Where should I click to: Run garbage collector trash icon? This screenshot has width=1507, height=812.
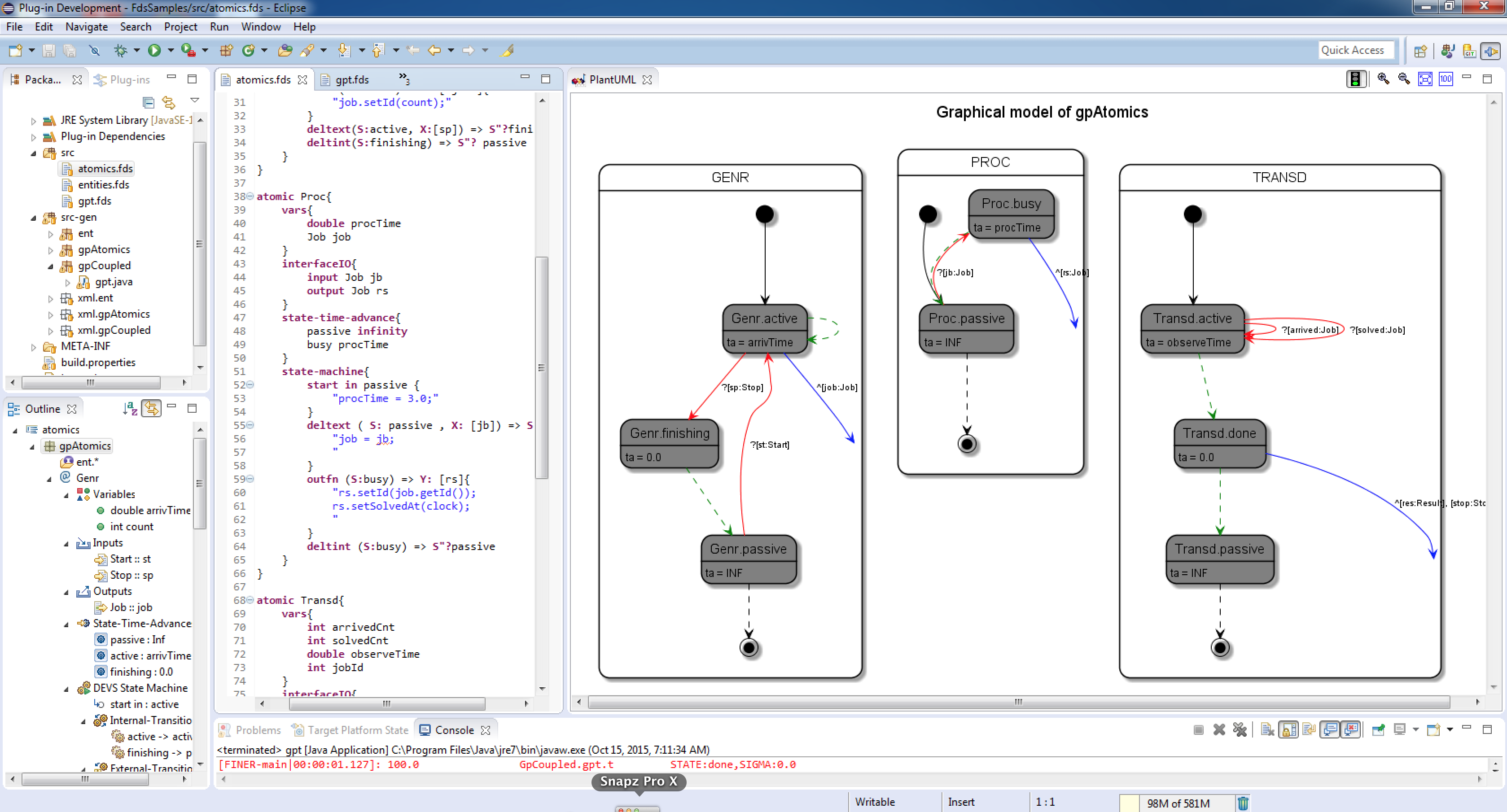pos(1243,803)
